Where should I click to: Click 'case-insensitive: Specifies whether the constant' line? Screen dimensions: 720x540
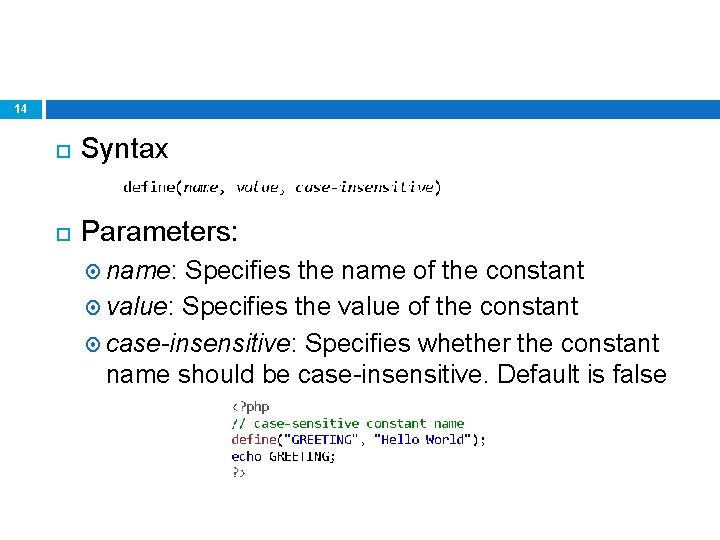point(383,343)
